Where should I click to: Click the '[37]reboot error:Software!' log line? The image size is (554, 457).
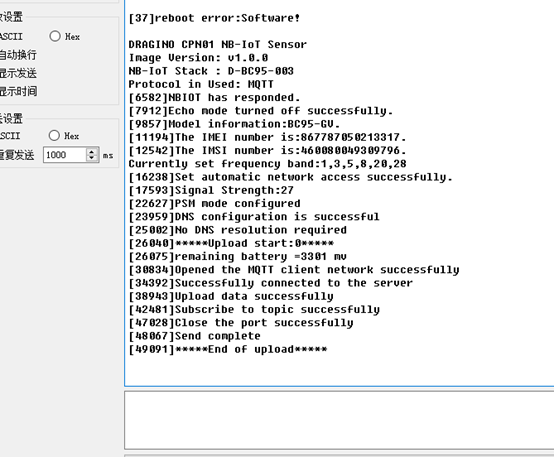point(214,18)
